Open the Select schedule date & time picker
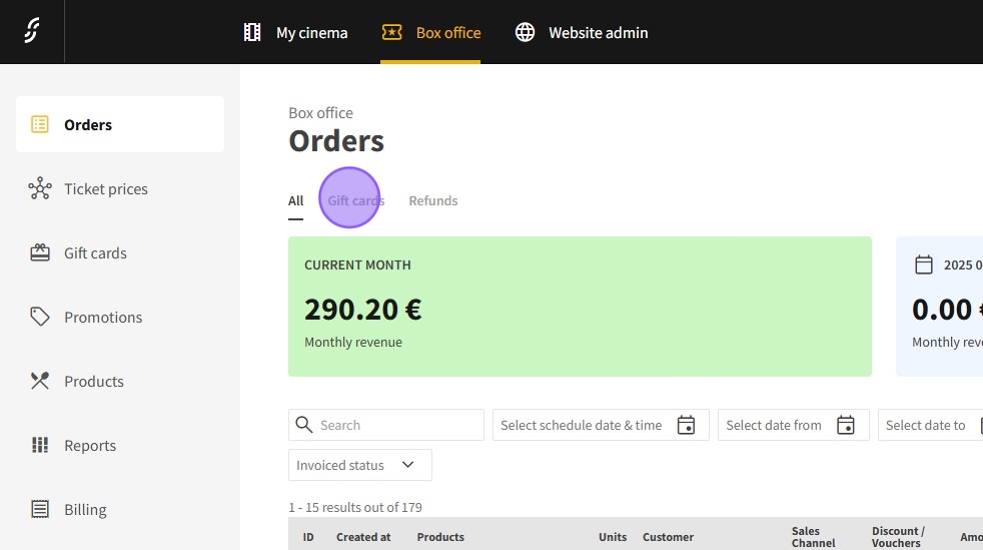The height and width of the screenshot is (550, 983). (582, 425)
